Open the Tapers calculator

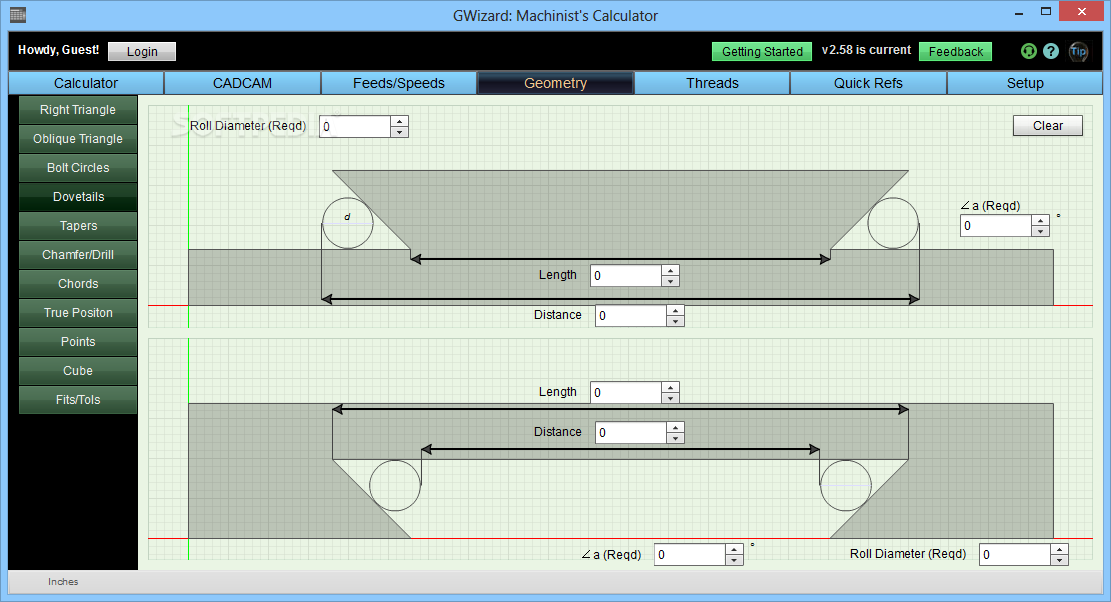(78, 226)
